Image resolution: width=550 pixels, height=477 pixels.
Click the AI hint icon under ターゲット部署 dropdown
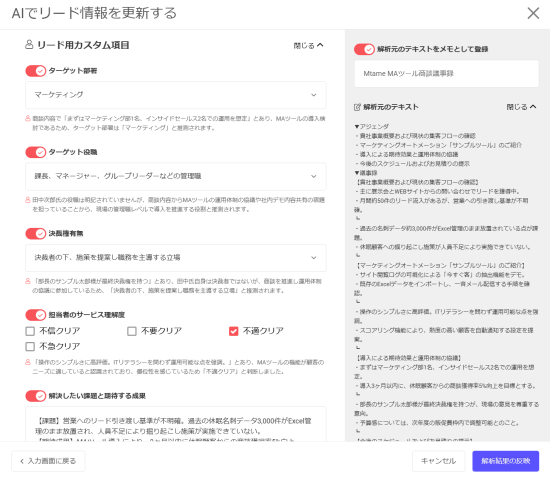[28, 119]
